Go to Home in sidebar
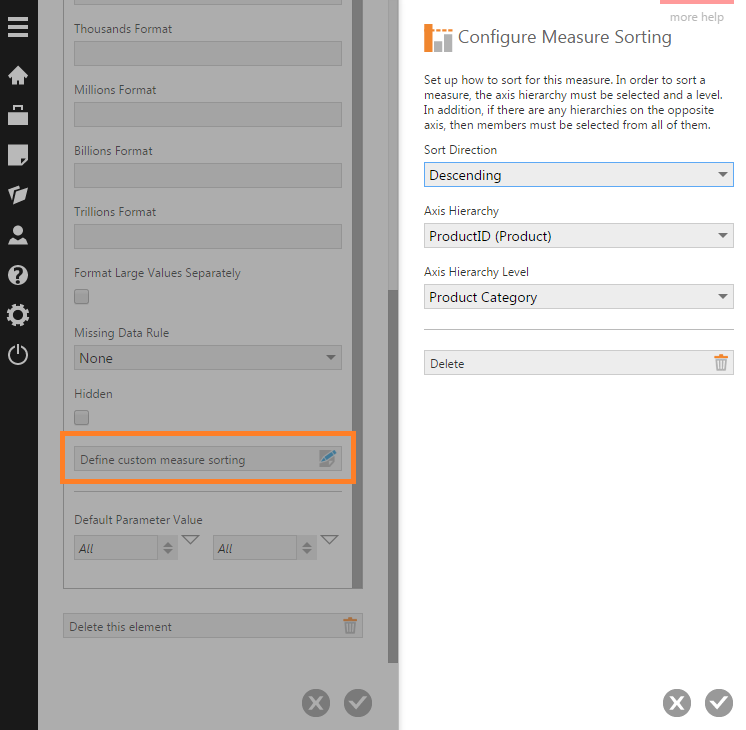This screenshot has height=730, width=746. pos(18,75)
